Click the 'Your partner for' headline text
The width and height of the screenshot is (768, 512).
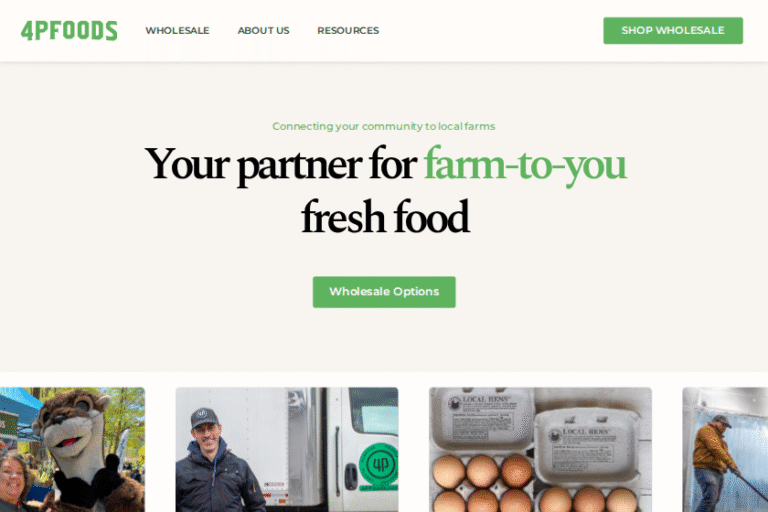click(x=281, y=165)
